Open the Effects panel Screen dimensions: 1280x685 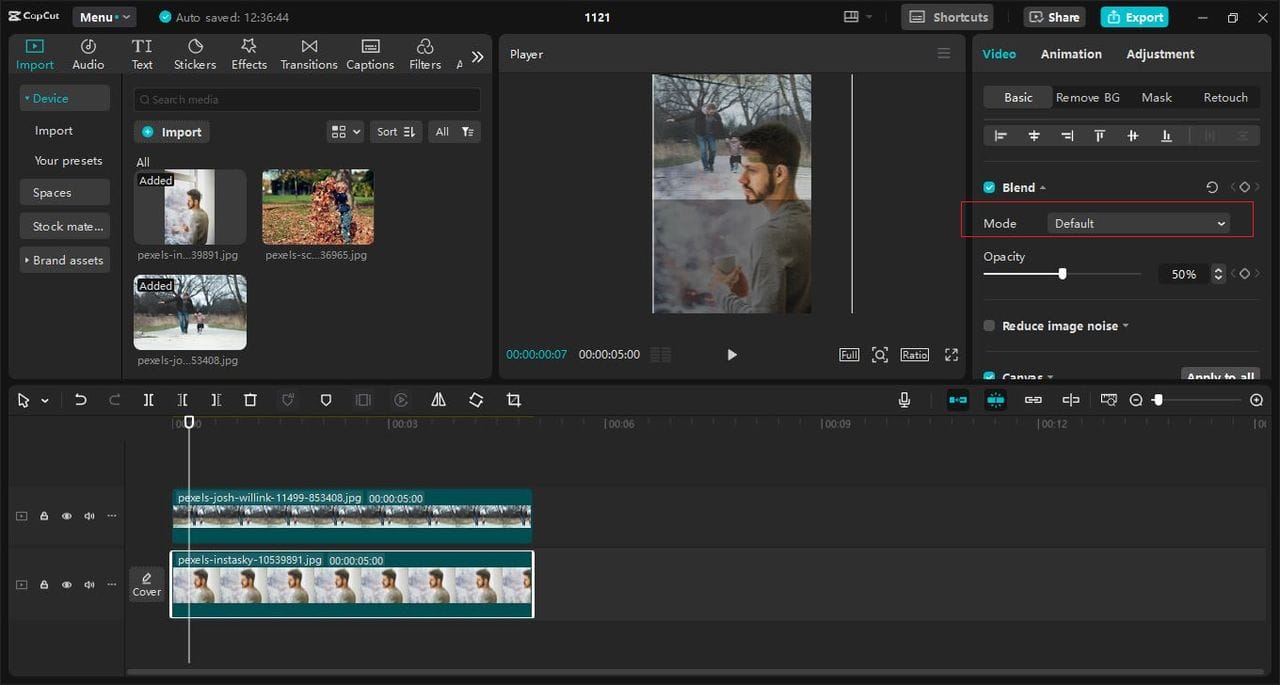tap(249, 55)
